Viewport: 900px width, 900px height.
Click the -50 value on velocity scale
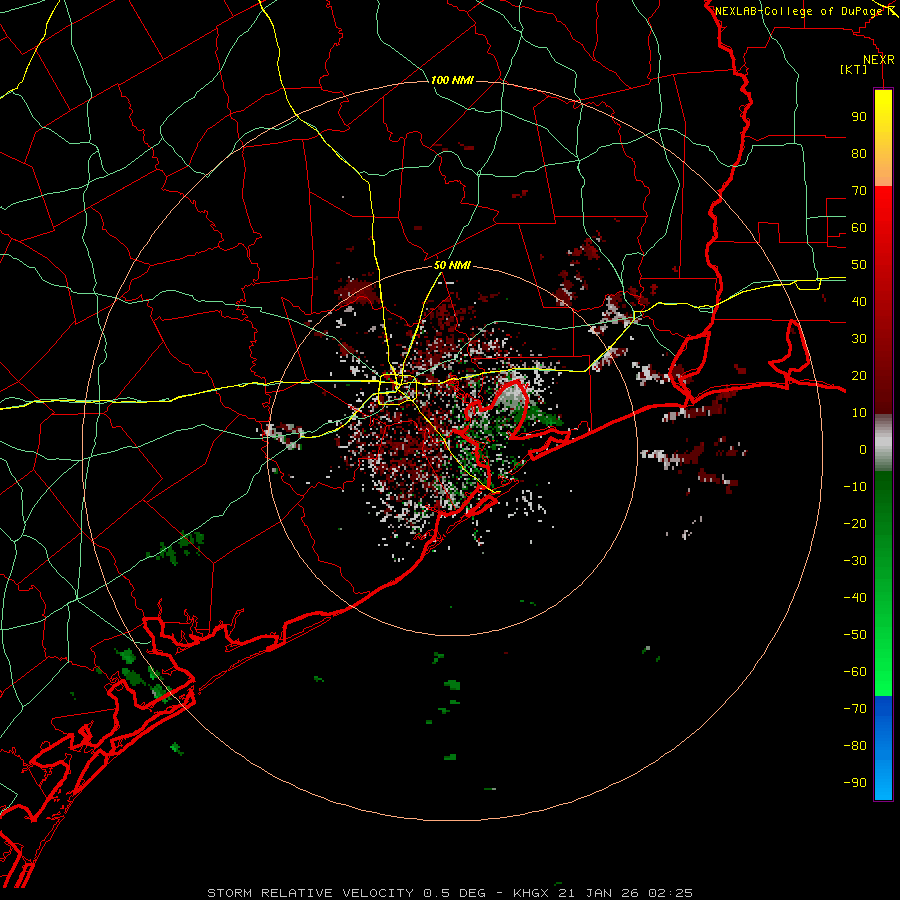tap(855, 635)
